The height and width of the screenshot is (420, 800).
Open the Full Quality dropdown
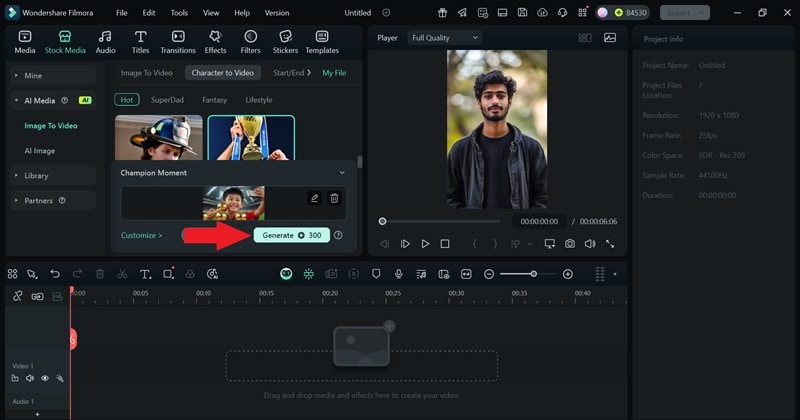click(x=444, y=38)
